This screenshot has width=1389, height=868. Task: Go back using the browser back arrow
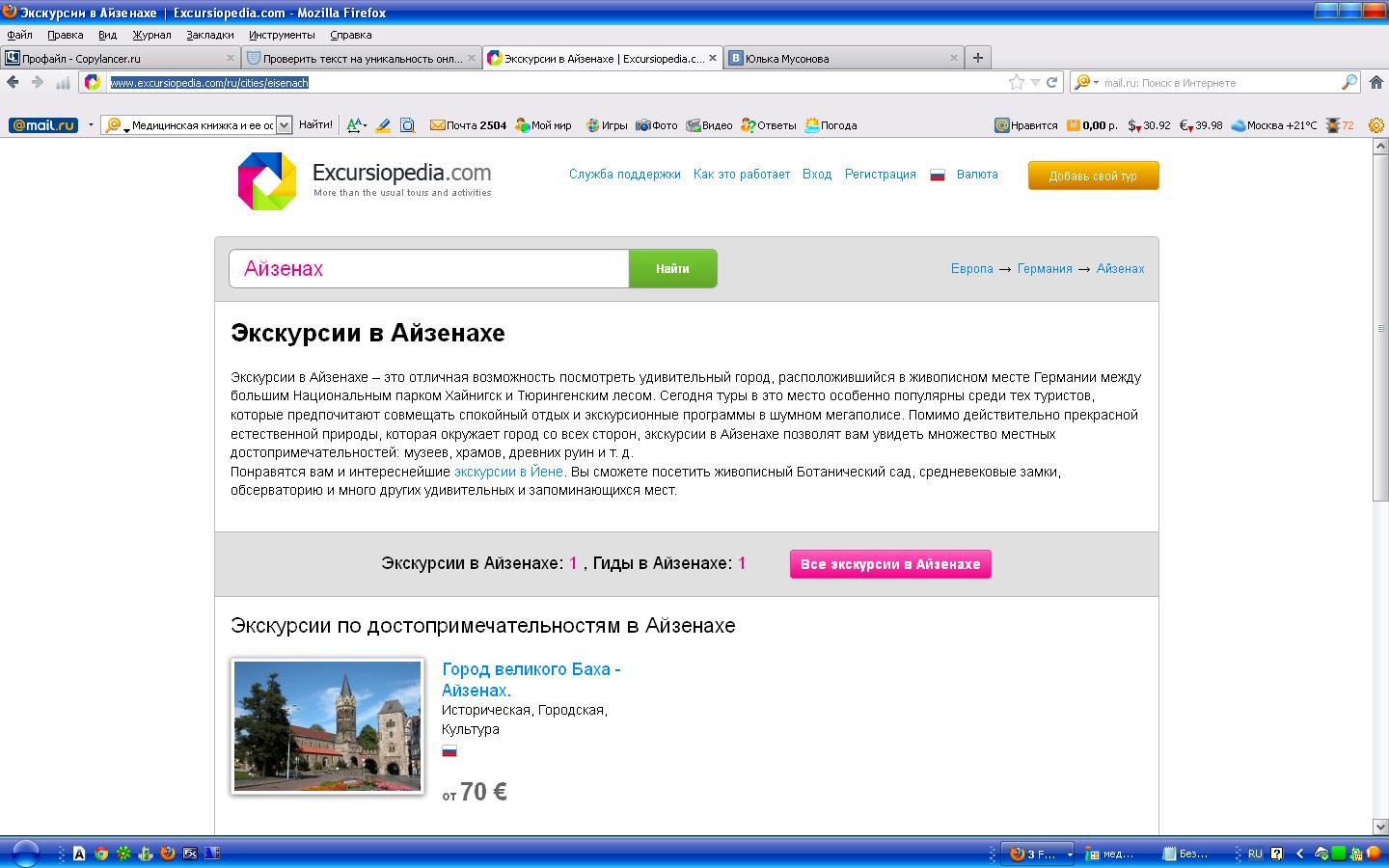pyautogui.click(x=14, y=83)
